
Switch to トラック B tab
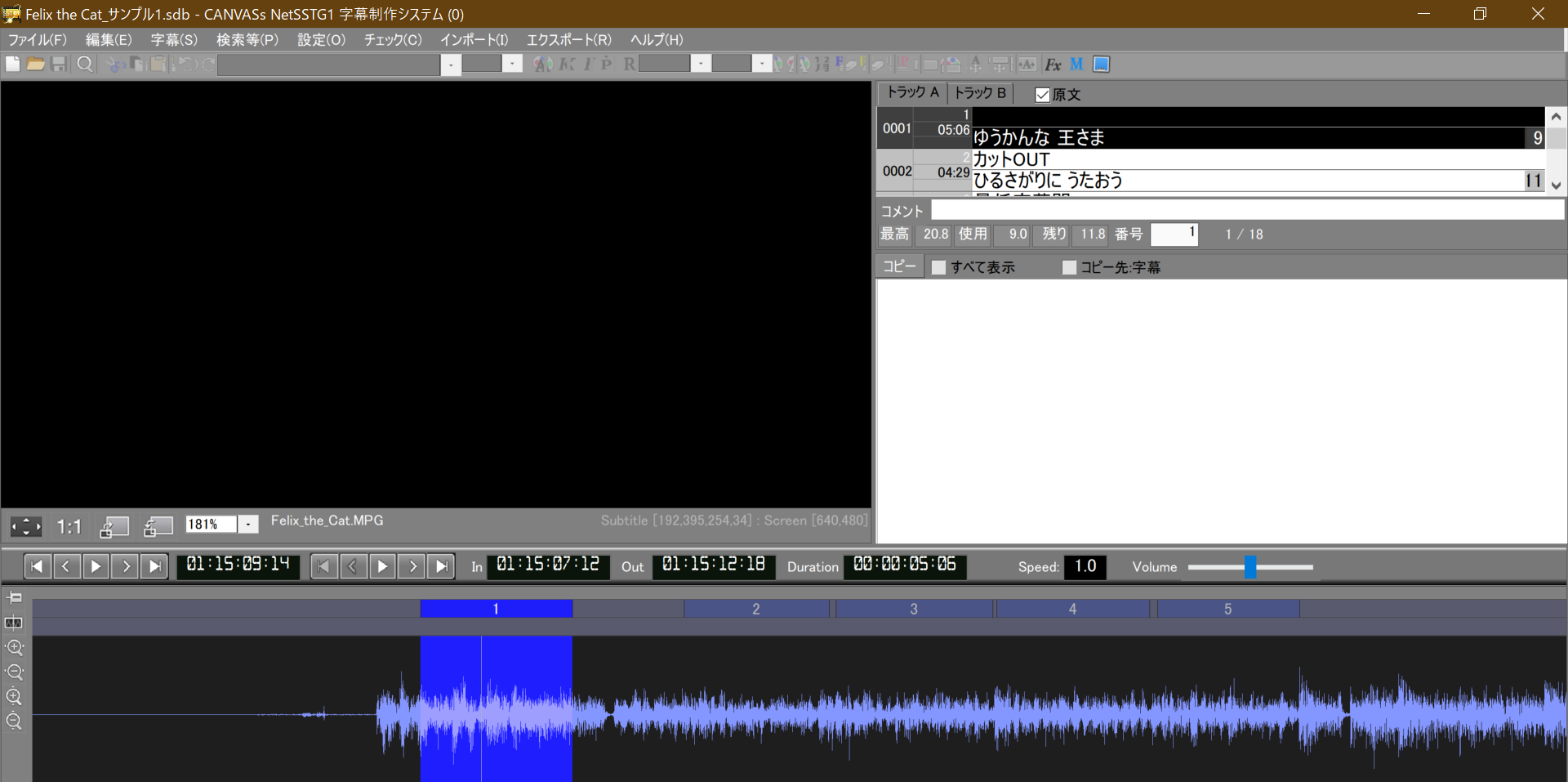click(x=980, y=93)
